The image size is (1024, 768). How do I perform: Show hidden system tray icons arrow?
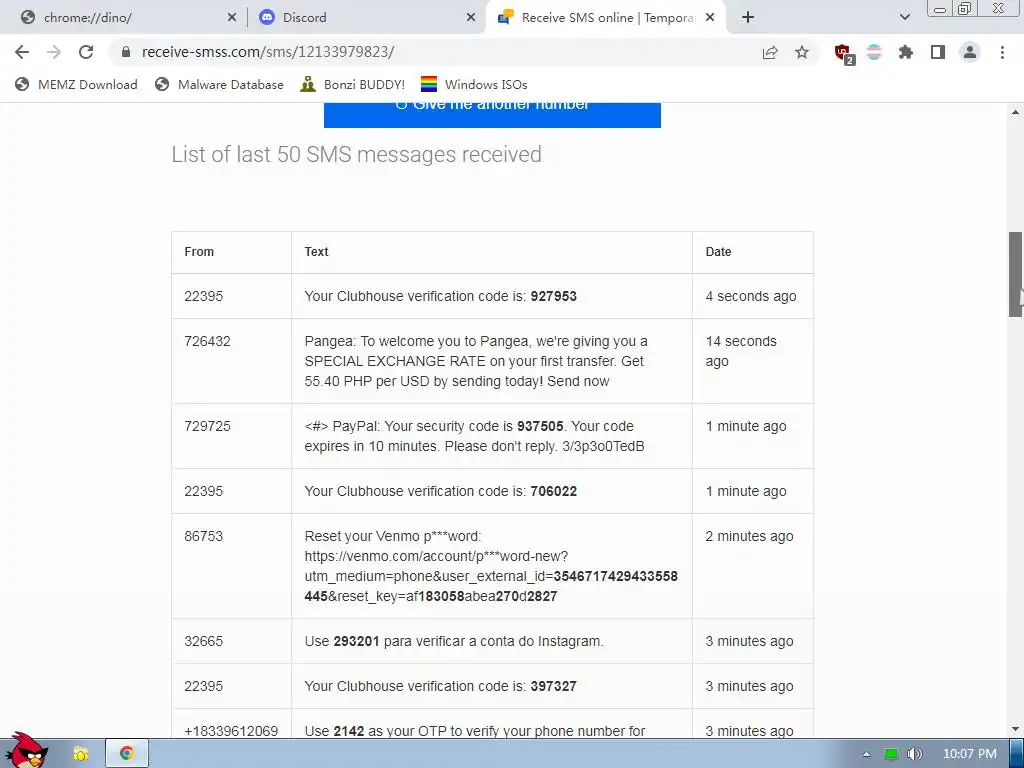[866, 754]
